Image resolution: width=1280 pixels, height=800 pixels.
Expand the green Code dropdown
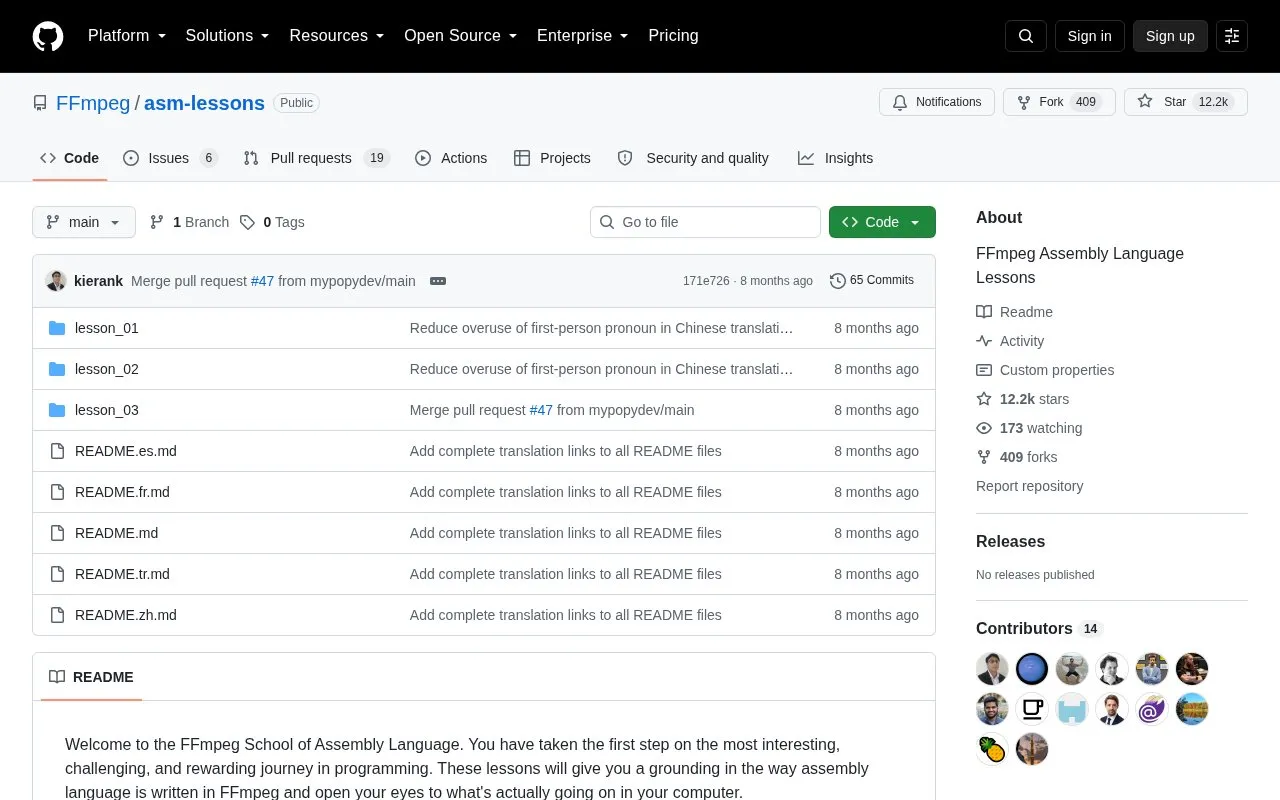pos(882,222)
